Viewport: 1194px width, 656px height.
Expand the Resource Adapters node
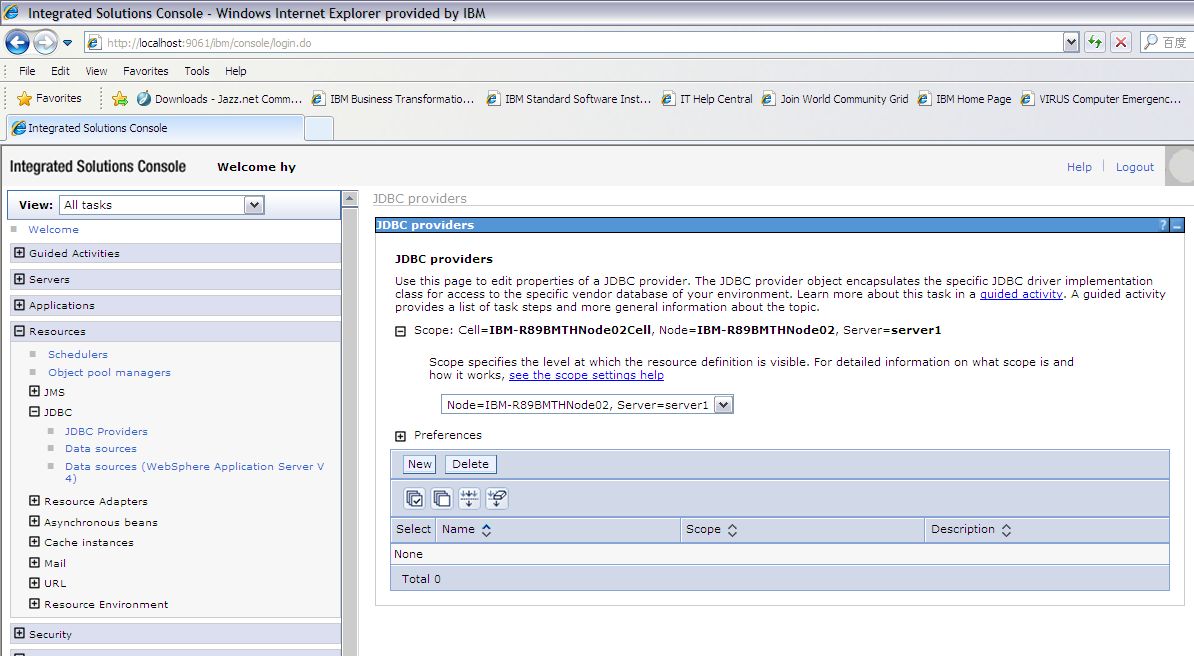pyautogui.click(x=34, y=501)
